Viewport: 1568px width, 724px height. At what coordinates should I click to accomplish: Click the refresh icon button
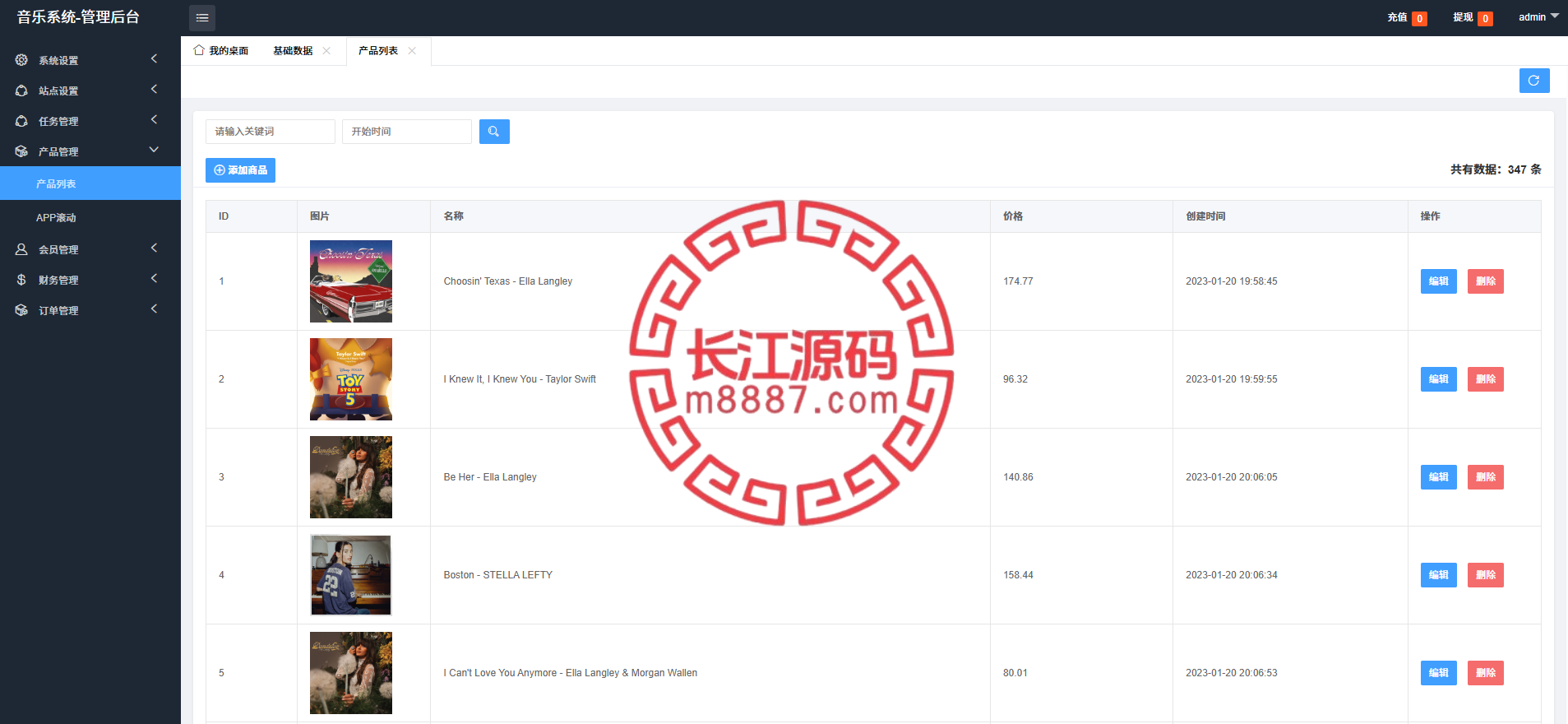(x=1534, y=81)
